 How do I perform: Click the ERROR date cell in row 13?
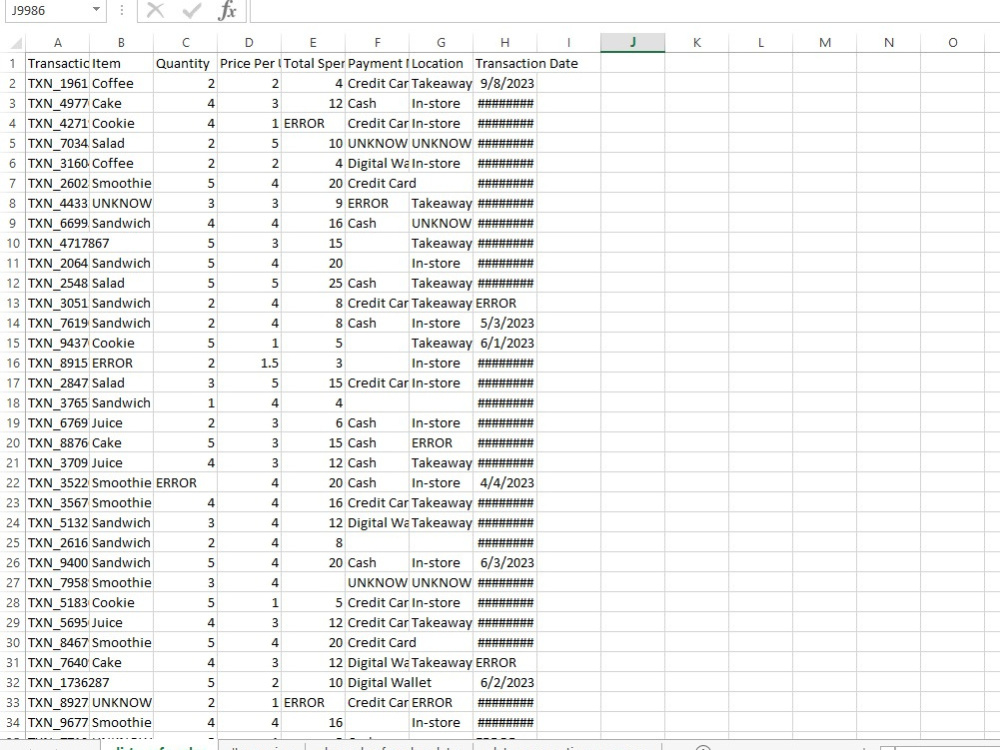click(504, 303)
